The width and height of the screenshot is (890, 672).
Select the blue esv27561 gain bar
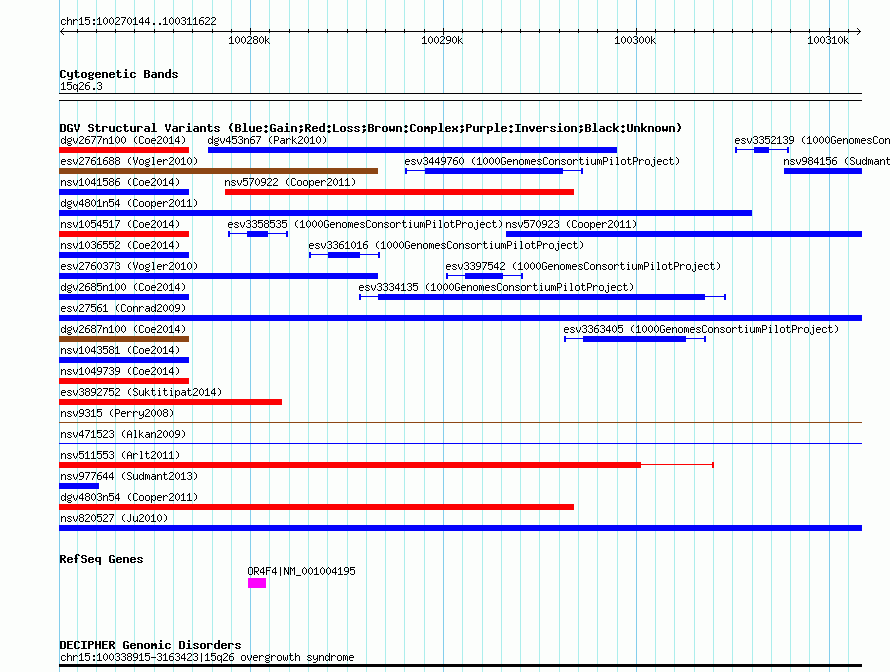(x=460, y=318)
